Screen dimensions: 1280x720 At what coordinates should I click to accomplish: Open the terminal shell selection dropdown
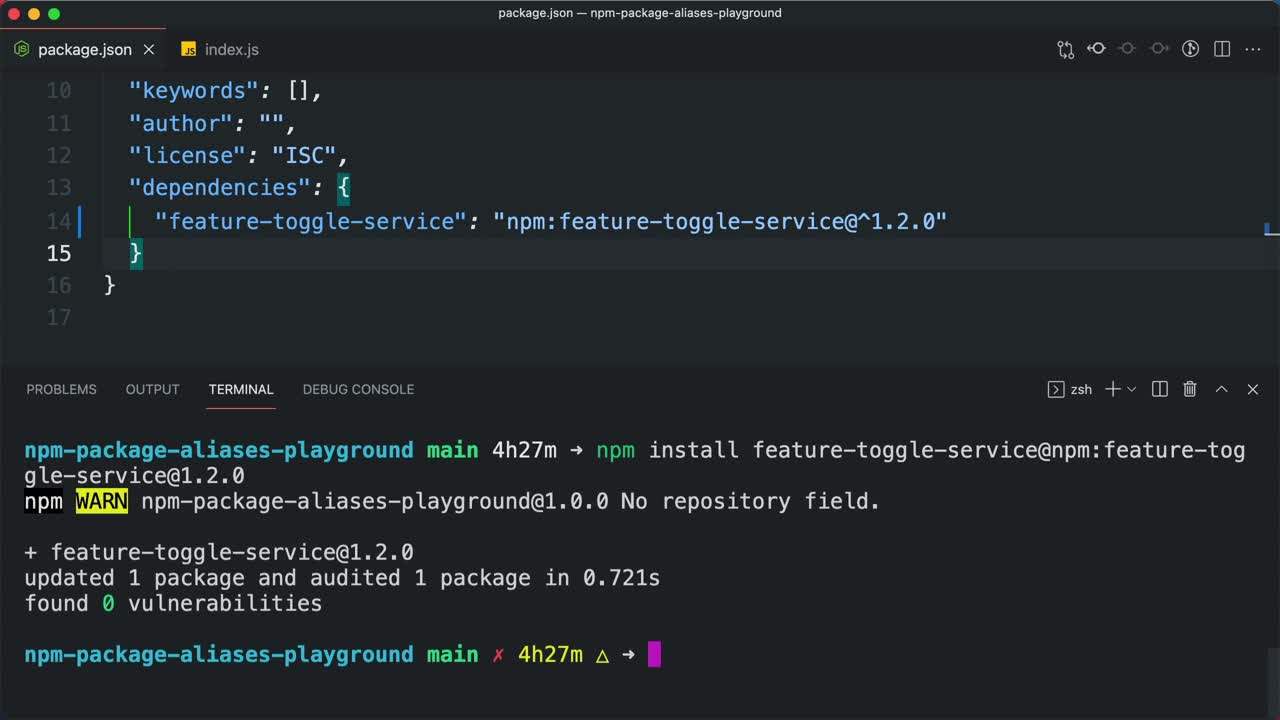(1131, 389)
